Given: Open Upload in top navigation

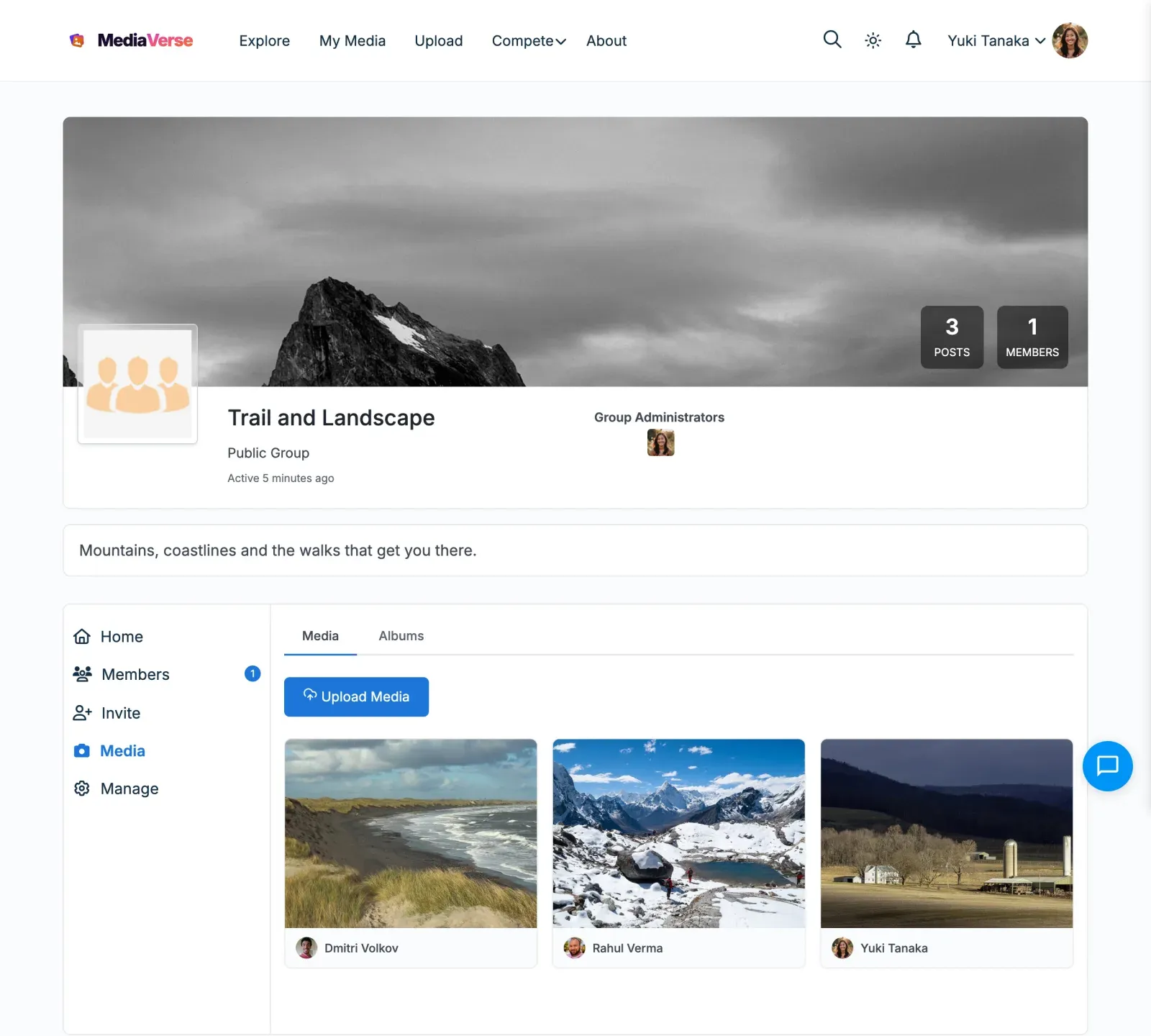Looking at the screenshot, I should pos(439,41).
